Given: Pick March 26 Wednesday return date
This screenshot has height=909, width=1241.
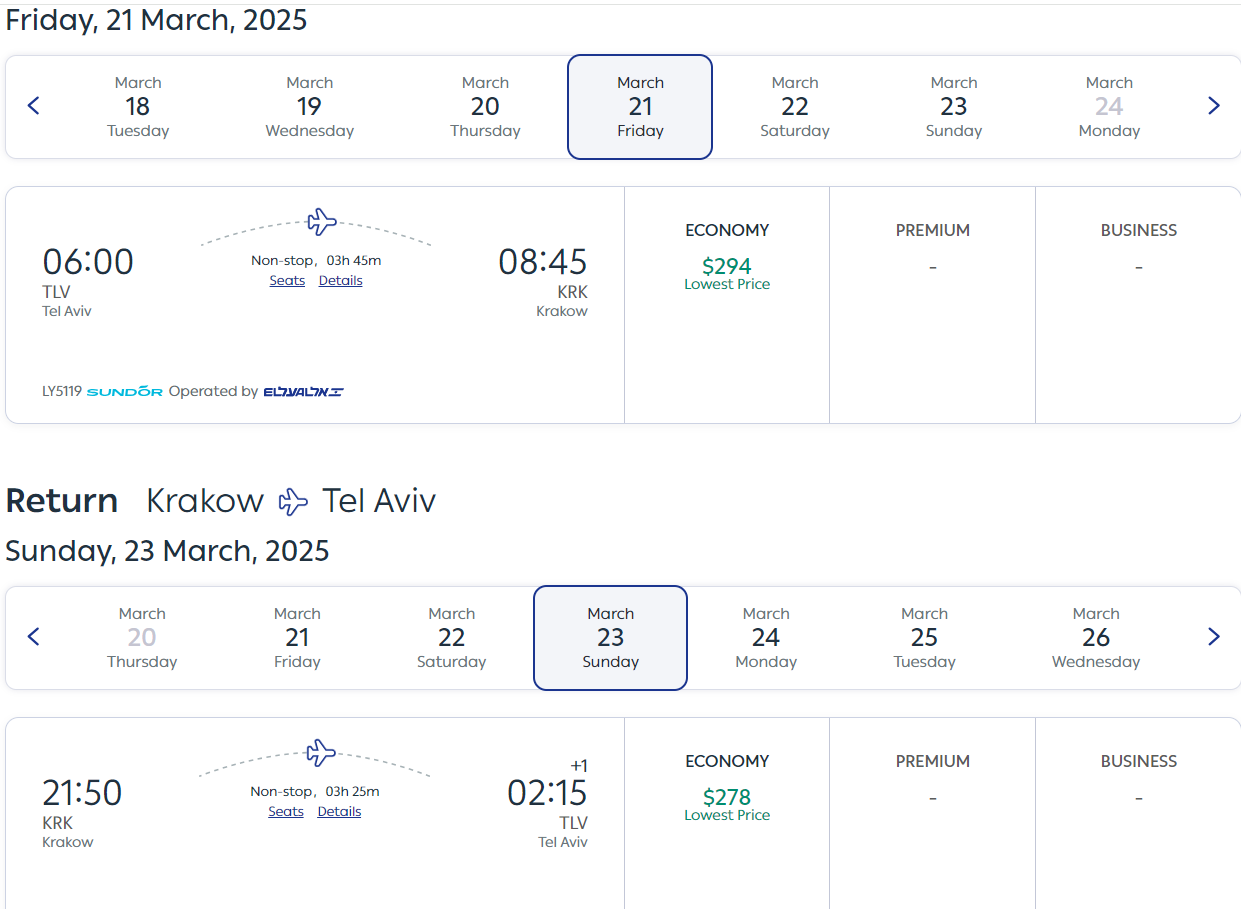Looking at the screenshot, I should click(x=1096, y=637).
